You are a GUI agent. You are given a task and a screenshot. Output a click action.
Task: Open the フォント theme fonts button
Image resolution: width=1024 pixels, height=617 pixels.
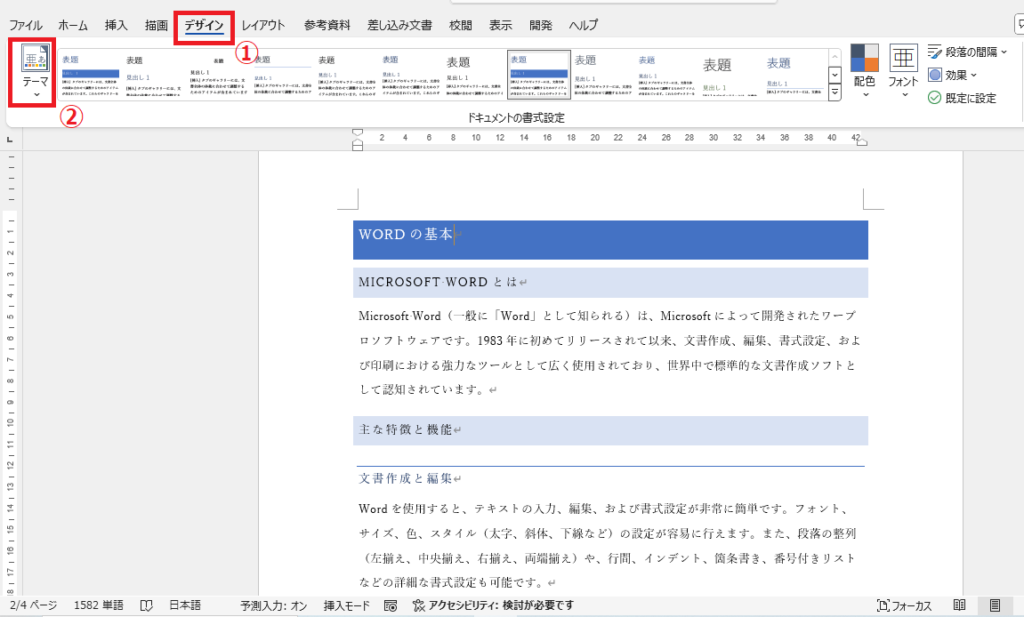point(903,71)
